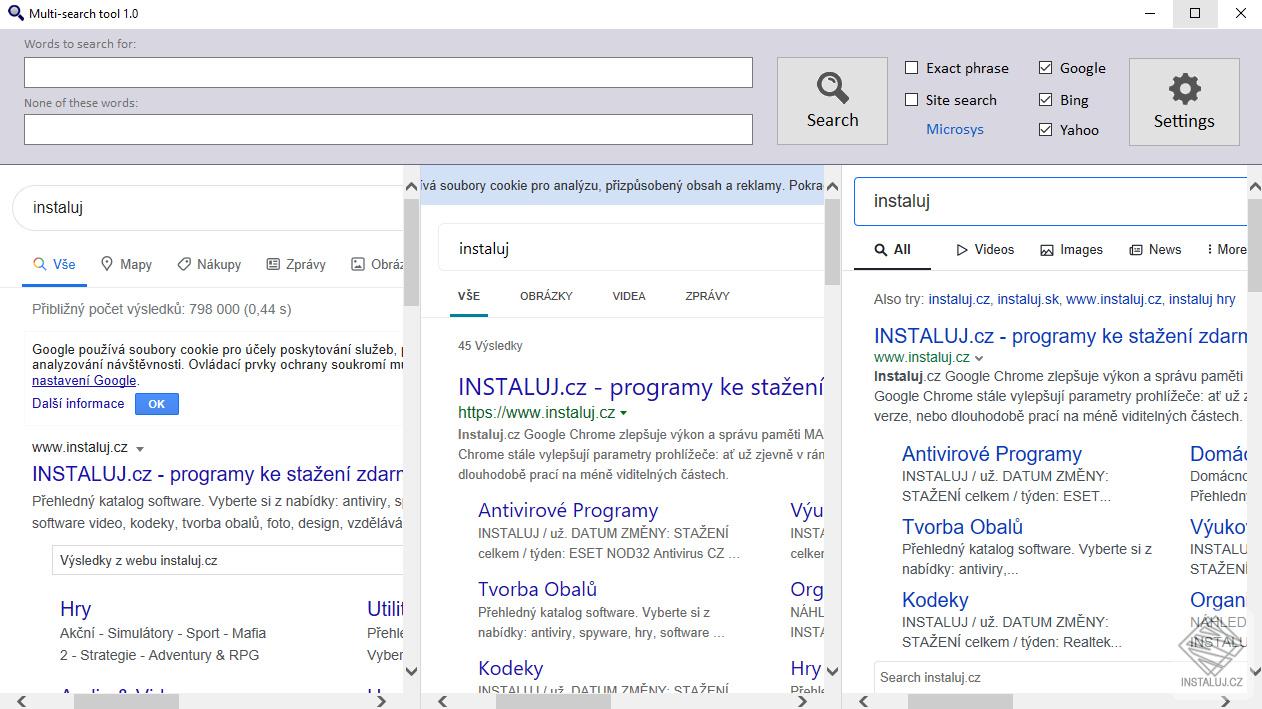Select the Bing VIDEA tab
This screenshot has width=1262, height=709.
[629, 296]
